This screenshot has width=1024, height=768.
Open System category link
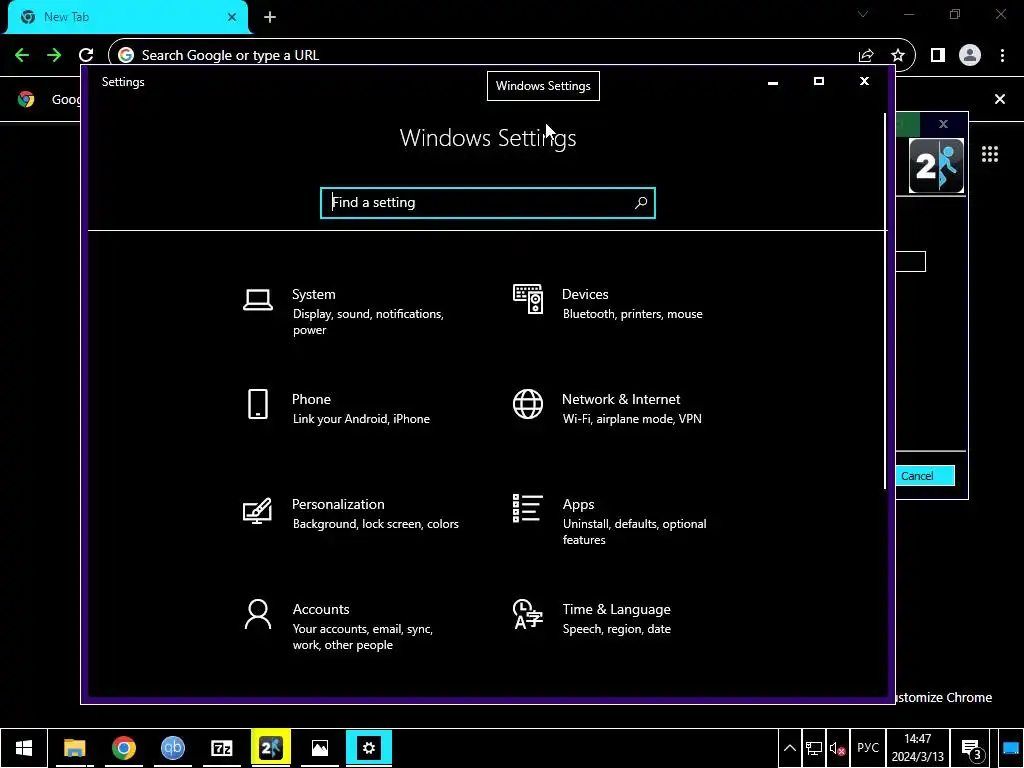pyautogui.click(x=313, y=295)
